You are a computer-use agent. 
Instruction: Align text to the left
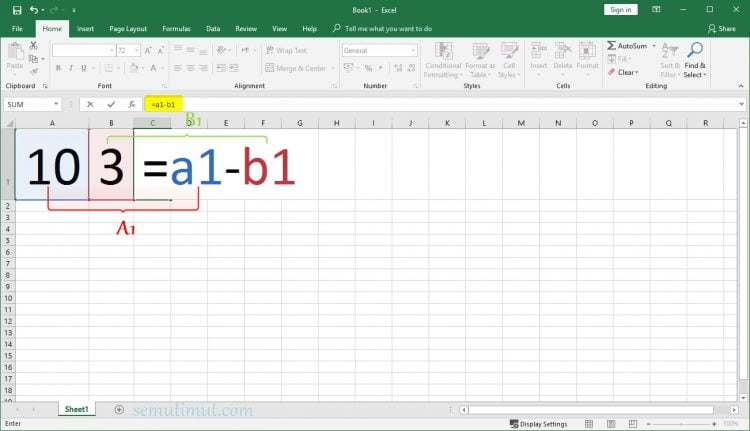177,68
